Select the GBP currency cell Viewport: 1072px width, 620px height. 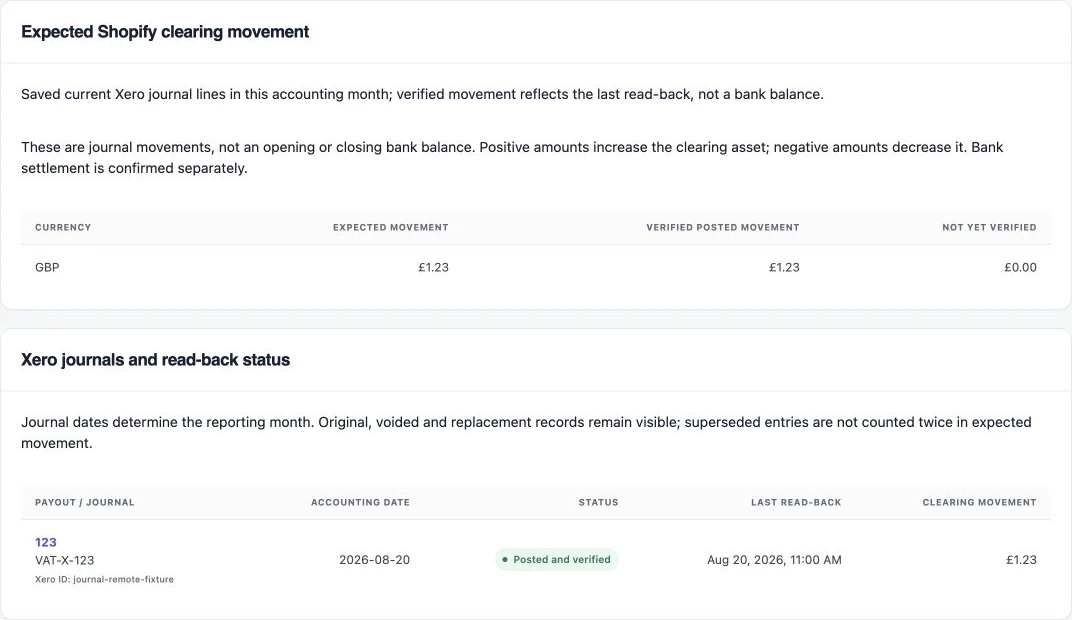[47, 267]
